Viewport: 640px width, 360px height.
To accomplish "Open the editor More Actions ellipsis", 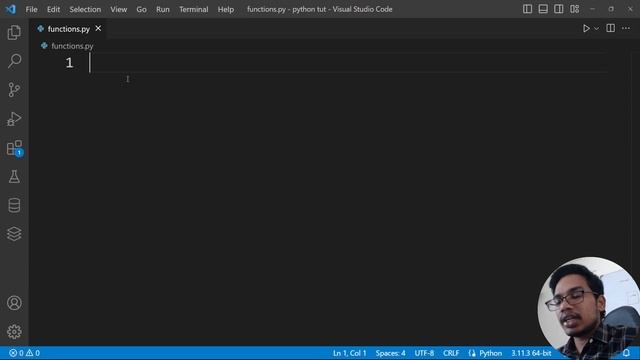I will click(626, 28).
